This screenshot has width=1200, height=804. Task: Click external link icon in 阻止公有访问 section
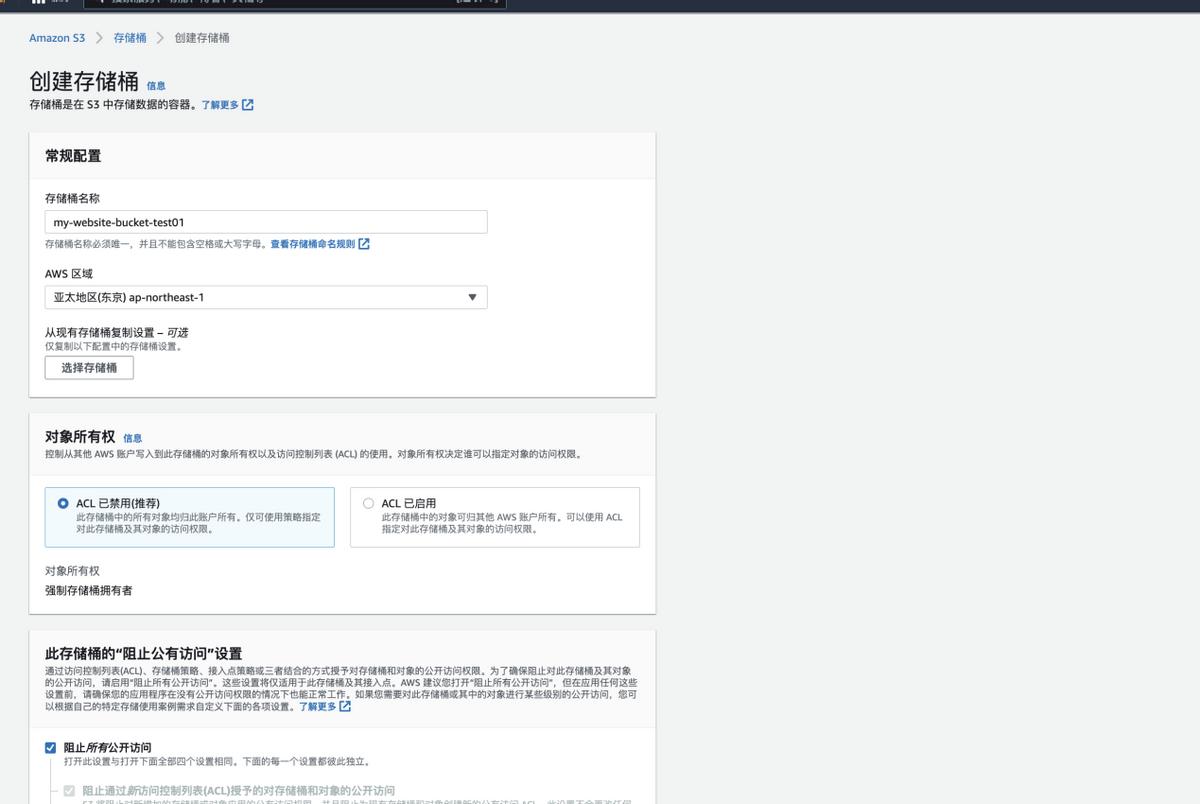[x=343, y=705]
